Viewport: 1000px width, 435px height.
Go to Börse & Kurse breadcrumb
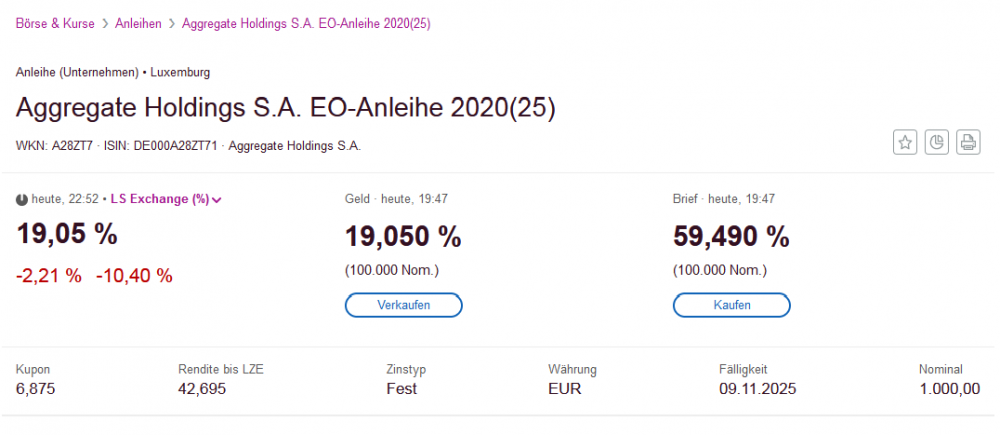point(55,23)
